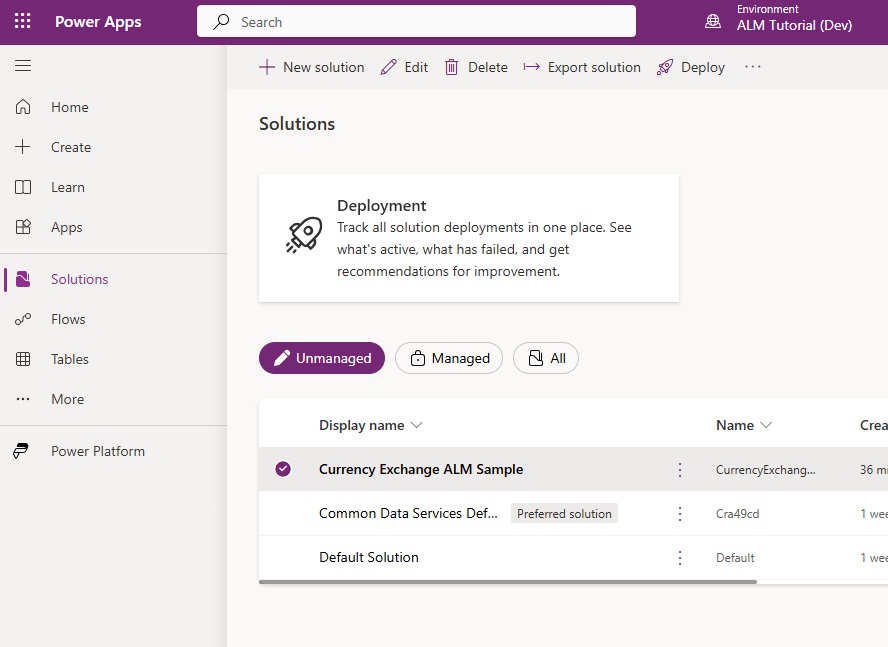
Task: Open the Currency Exchange ALM Sample solution
Action: tap(421, 469)
